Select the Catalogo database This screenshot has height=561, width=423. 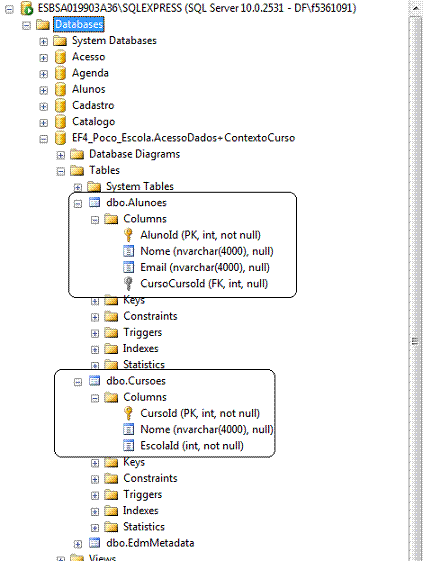(93, 122)
